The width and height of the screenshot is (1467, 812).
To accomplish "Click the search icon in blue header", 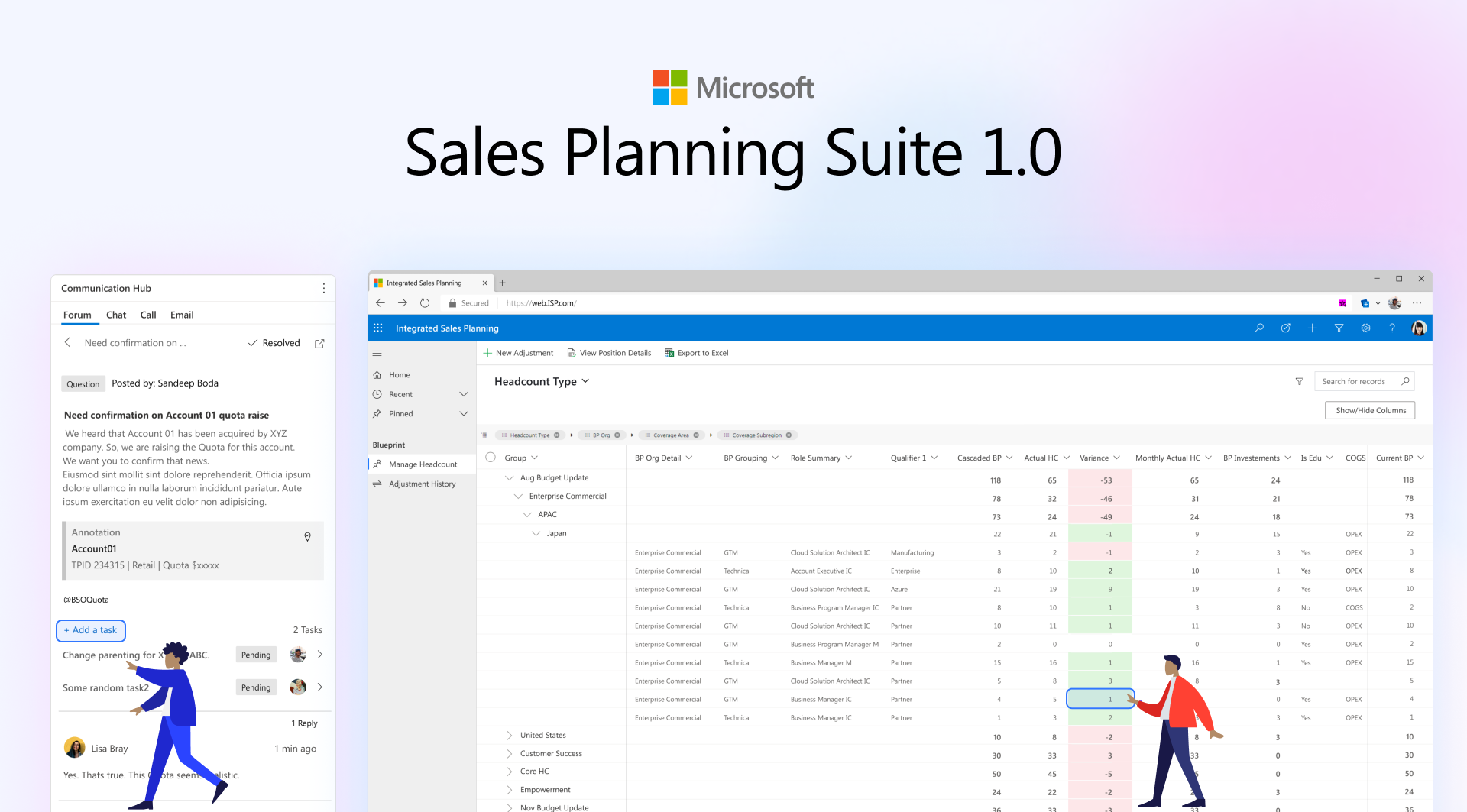I will click(x=1259, y=328).
